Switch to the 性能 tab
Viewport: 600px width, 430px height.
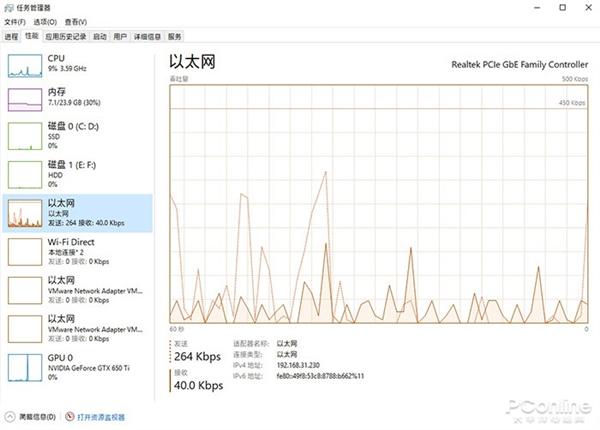click(32, 36)
